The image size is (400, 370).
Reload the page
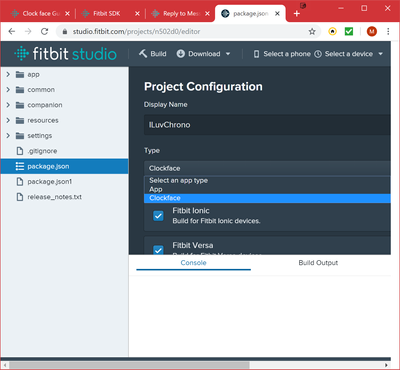click(x=44, y=31)
